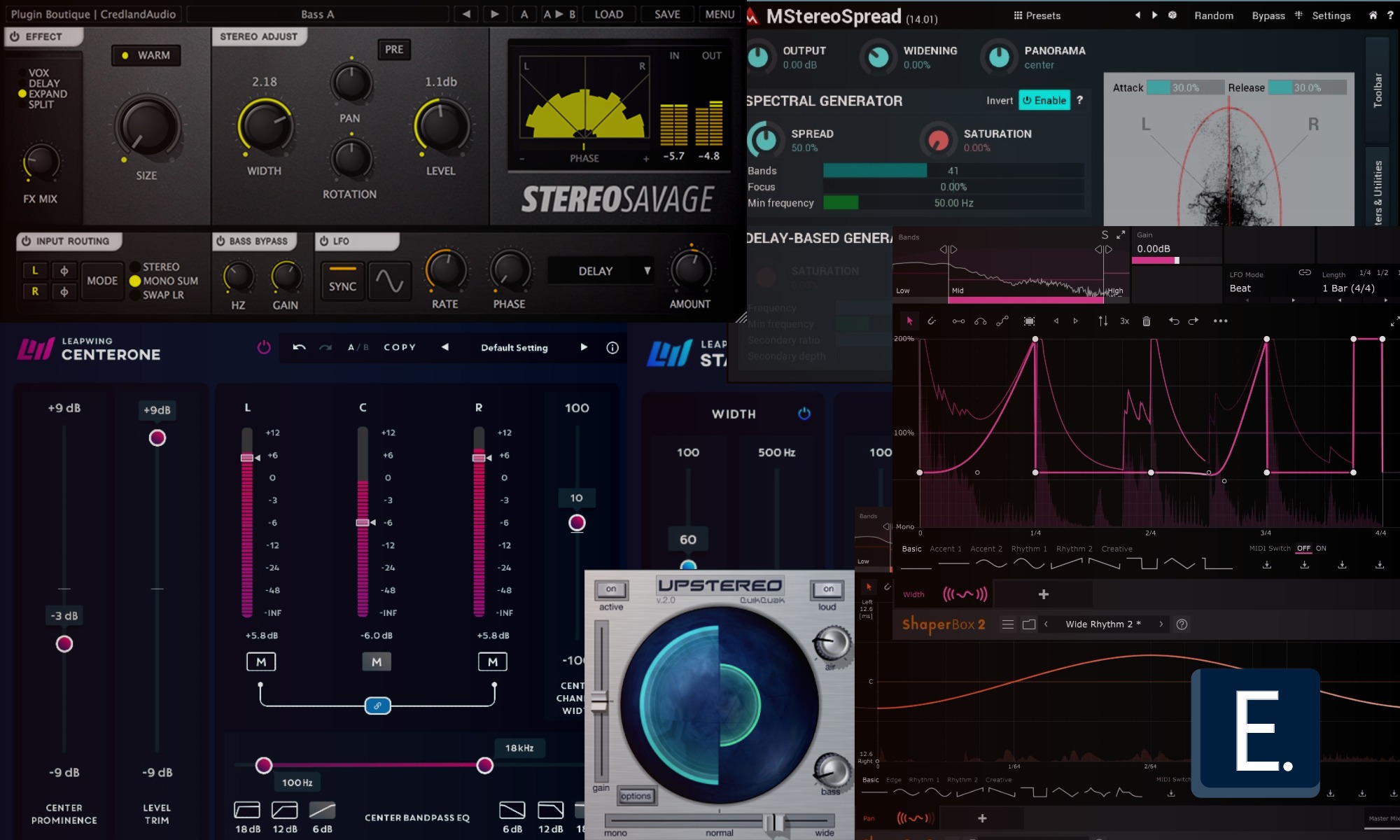Open the DELAY dropdown in StereoSavage LFO
The width and height of the screenshot is (1400, 840).
click(601, 271)
